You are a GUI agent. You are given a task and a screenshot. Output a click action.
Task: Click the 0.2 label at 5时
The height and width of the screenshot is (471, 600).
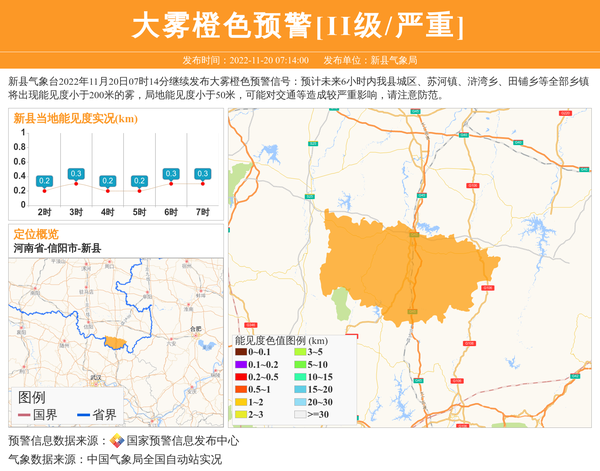139,181
